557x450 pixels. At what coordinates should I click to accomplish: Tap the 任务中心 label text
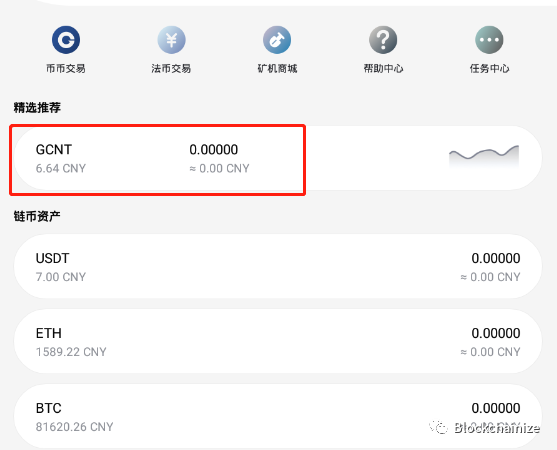pos(489,68)
